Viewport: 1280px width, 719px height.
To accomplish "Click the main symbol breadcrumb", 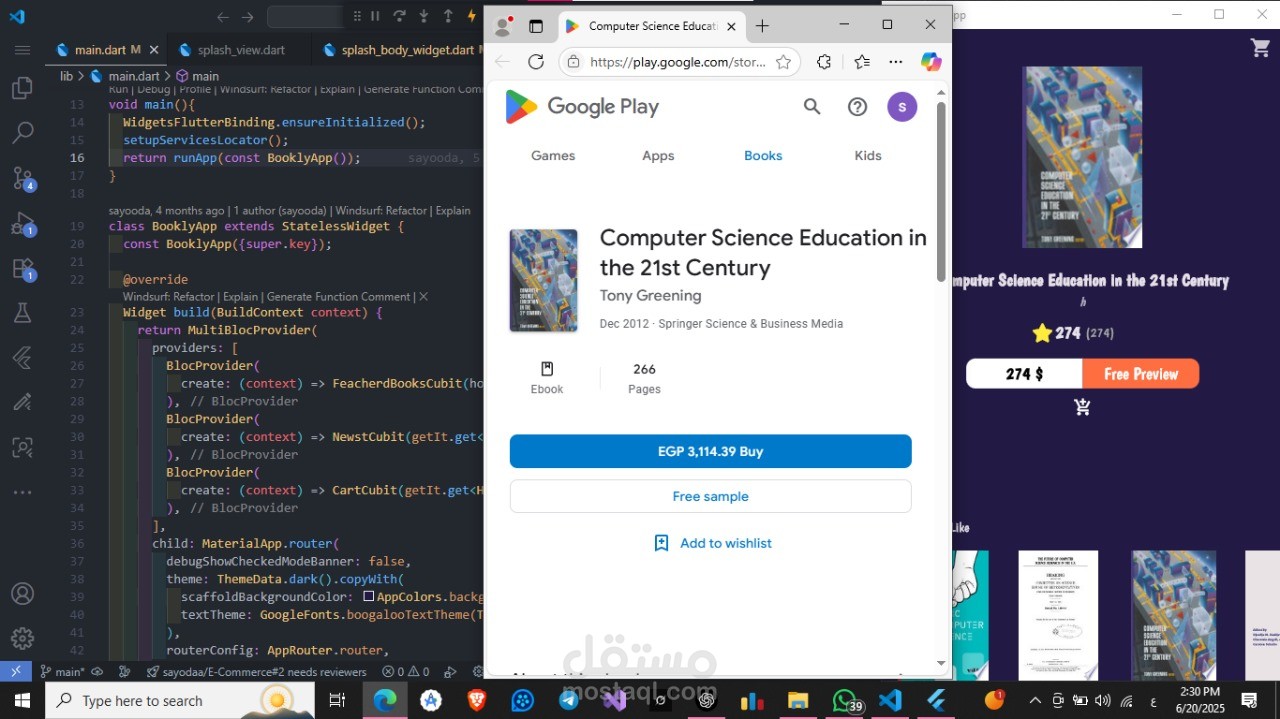I will [198, 76].
